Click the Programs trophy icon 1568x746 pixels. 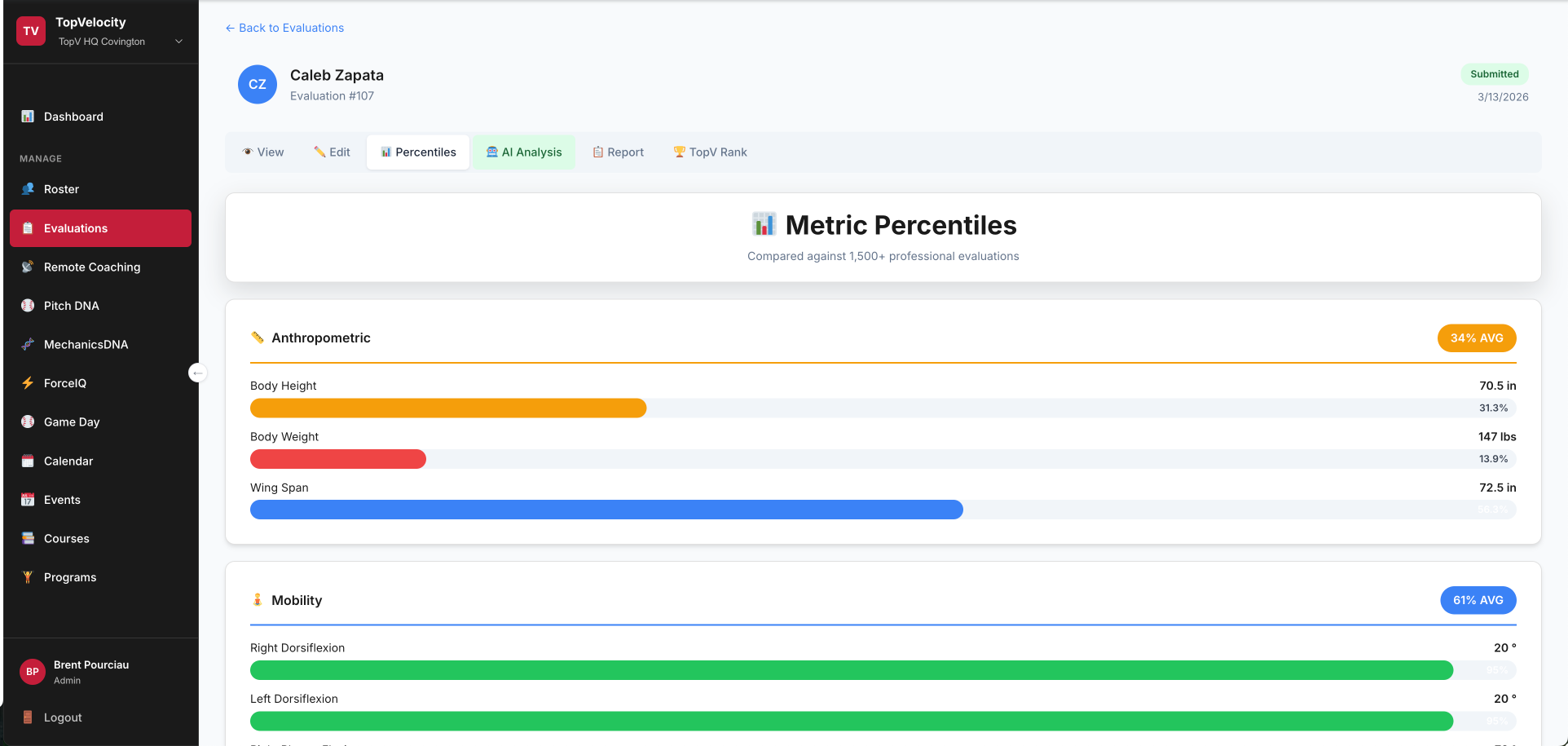(x=28, y=576)
